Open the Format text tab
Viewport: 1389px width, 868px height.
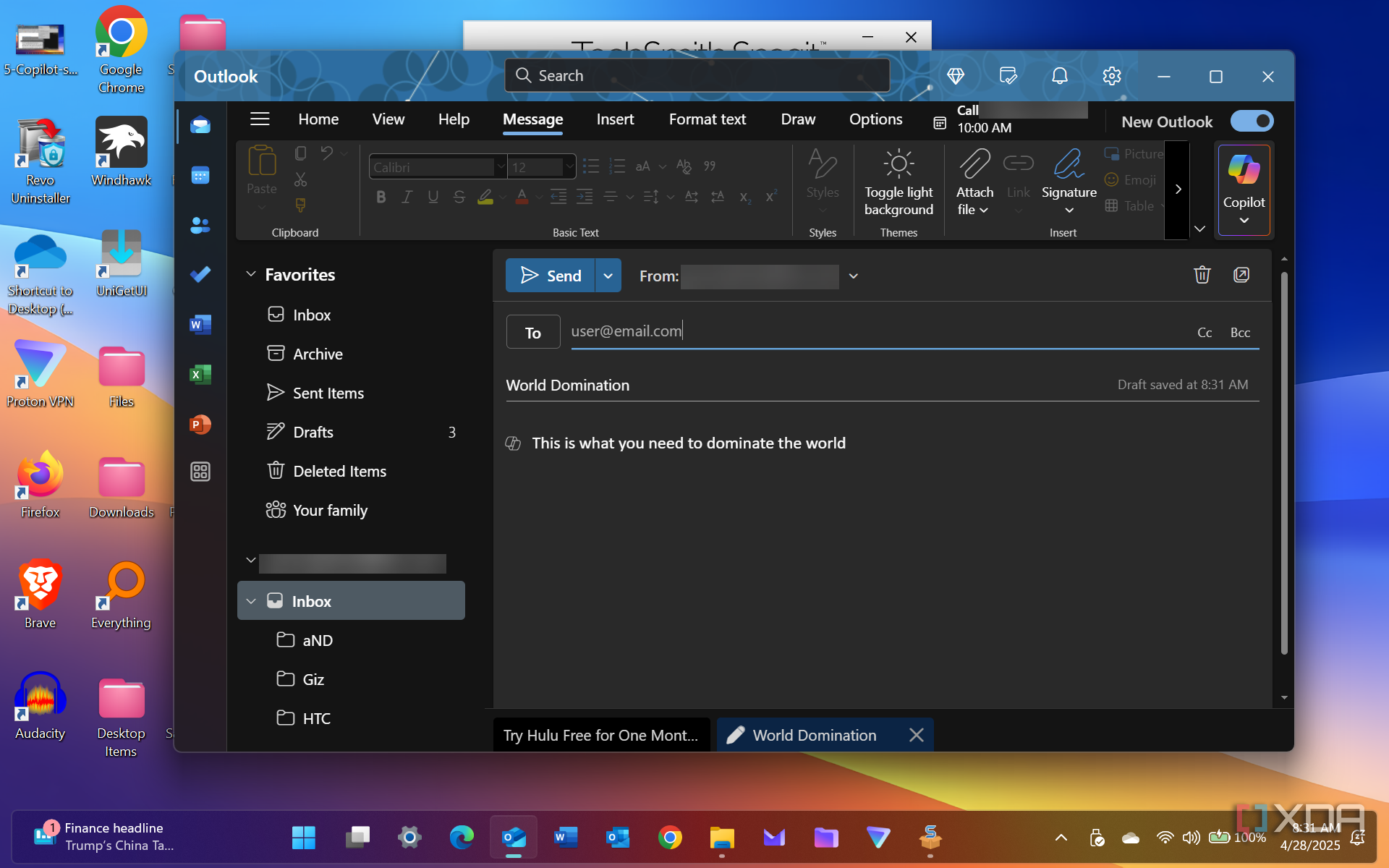tap(707, 119)
